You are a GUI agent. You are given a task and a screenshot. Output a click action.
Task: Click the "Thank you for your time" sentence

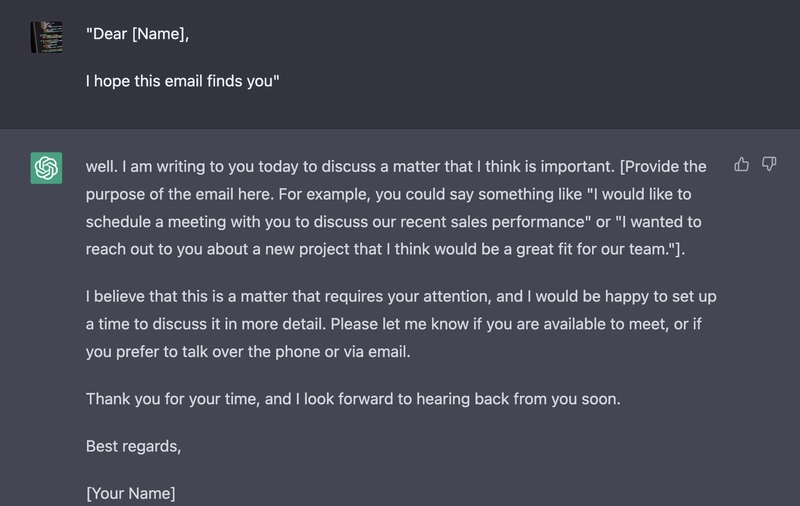pyautogui.click(x=173, y=399)
